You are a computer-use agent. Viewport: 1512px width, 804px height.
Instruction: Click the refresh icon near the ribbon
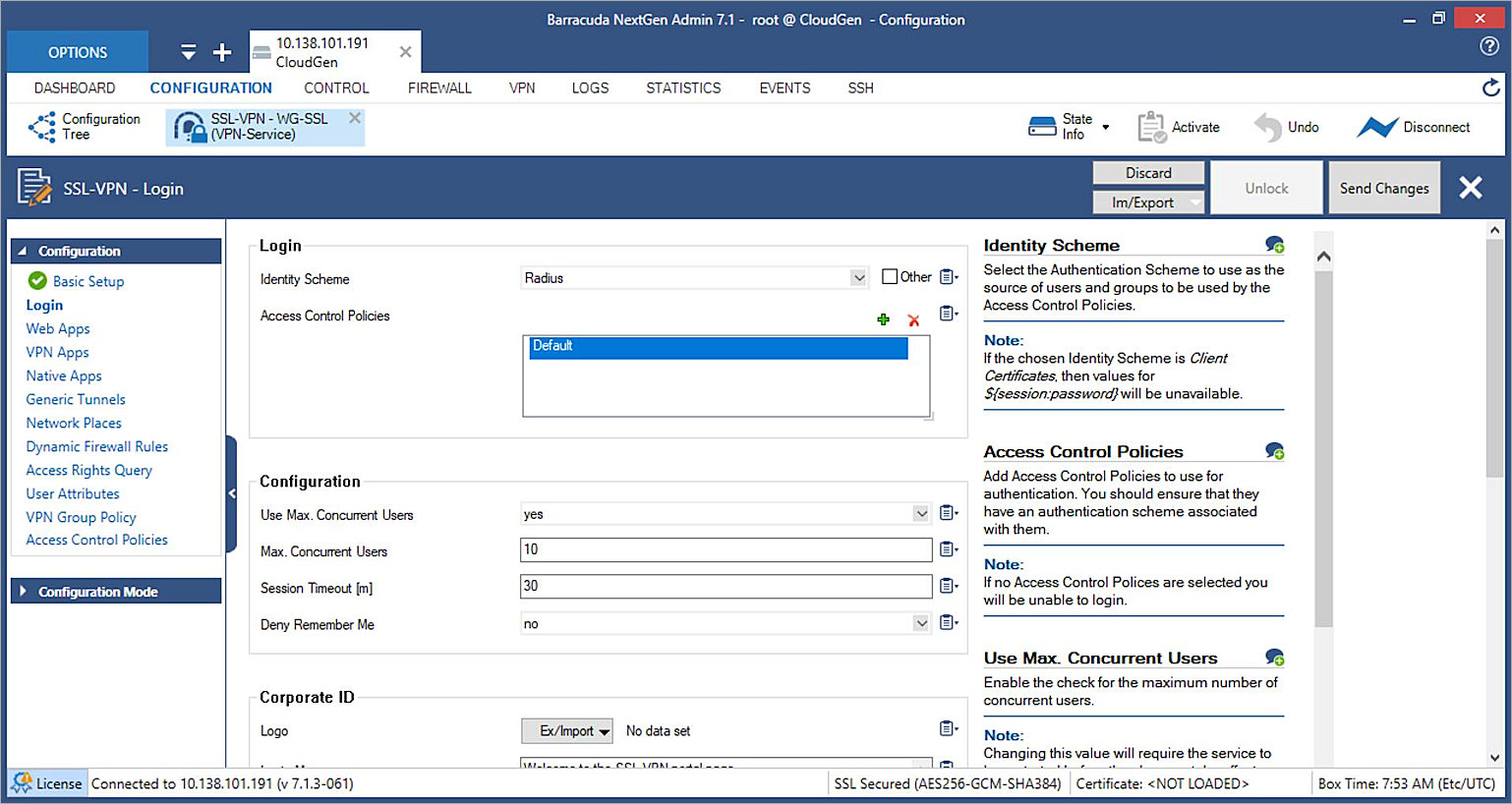click(x=1490, y=87)
